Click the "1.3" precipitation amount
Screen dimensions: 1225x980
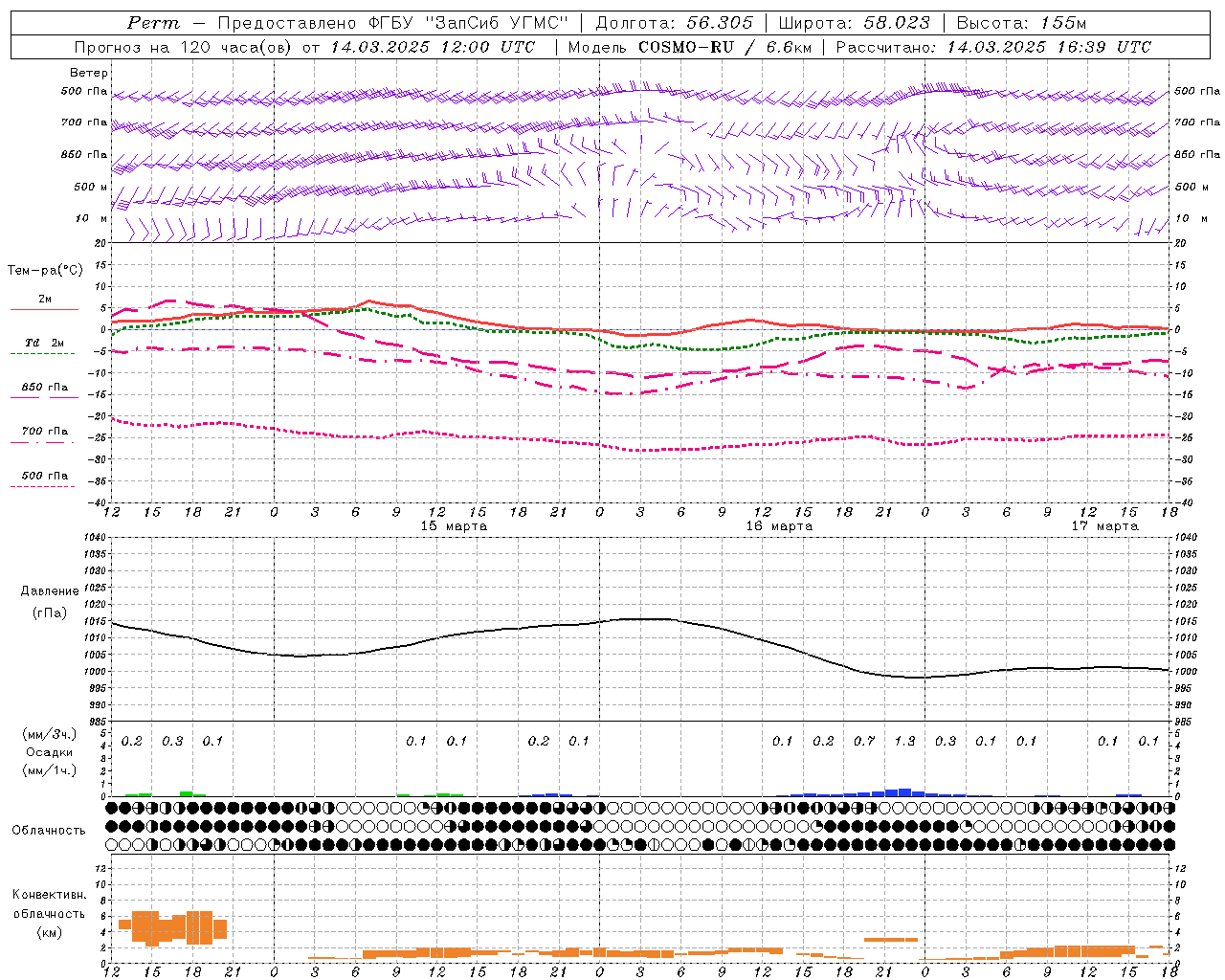coord(904,742)
